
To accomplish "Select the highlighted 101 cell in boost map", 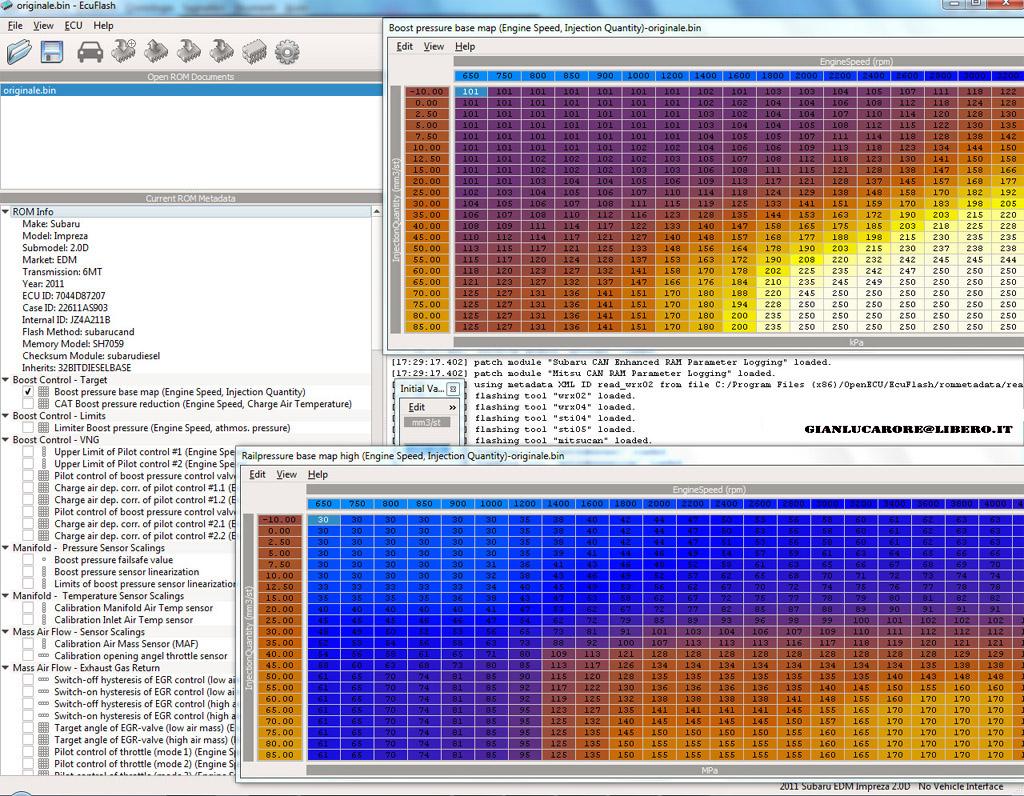I will click(x=472, y=92).
